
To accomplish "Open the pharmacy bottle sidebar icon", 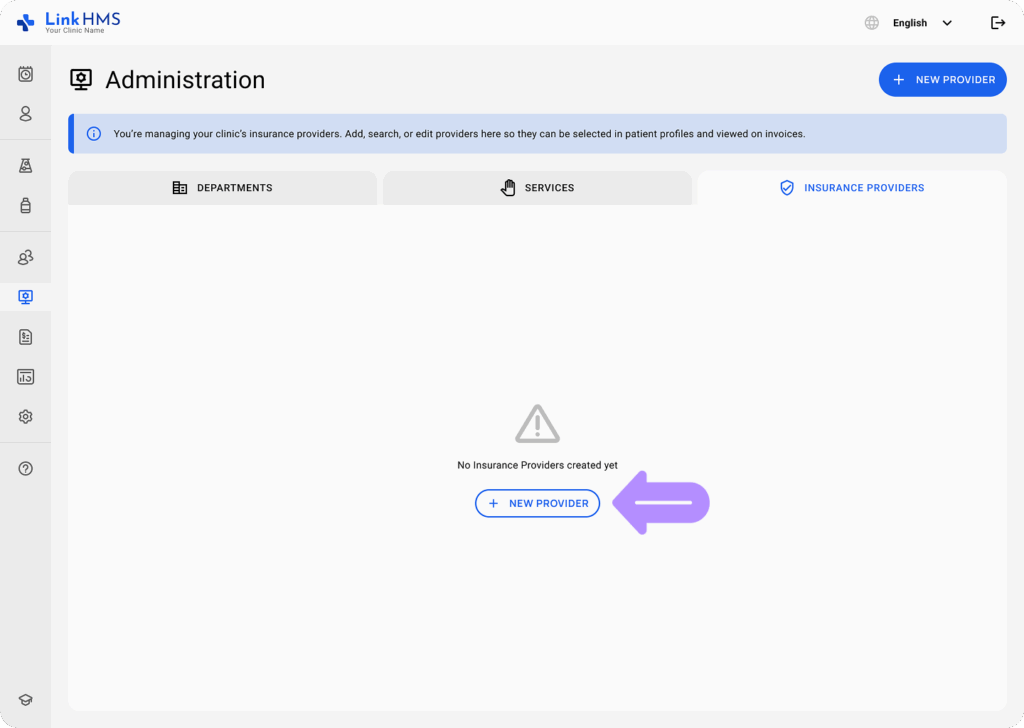I will 25,206.
